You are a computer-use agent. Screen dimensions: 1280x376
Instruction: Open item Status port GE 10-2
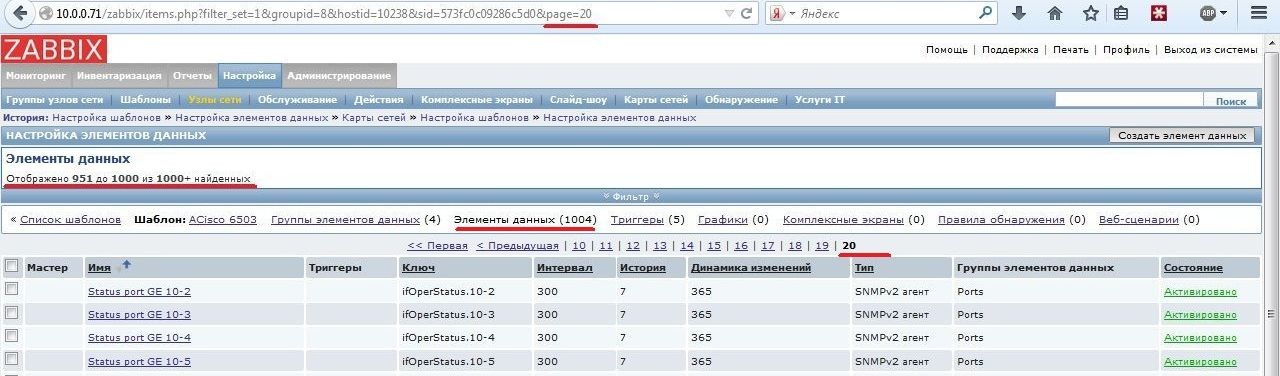(x=139, y=291)
